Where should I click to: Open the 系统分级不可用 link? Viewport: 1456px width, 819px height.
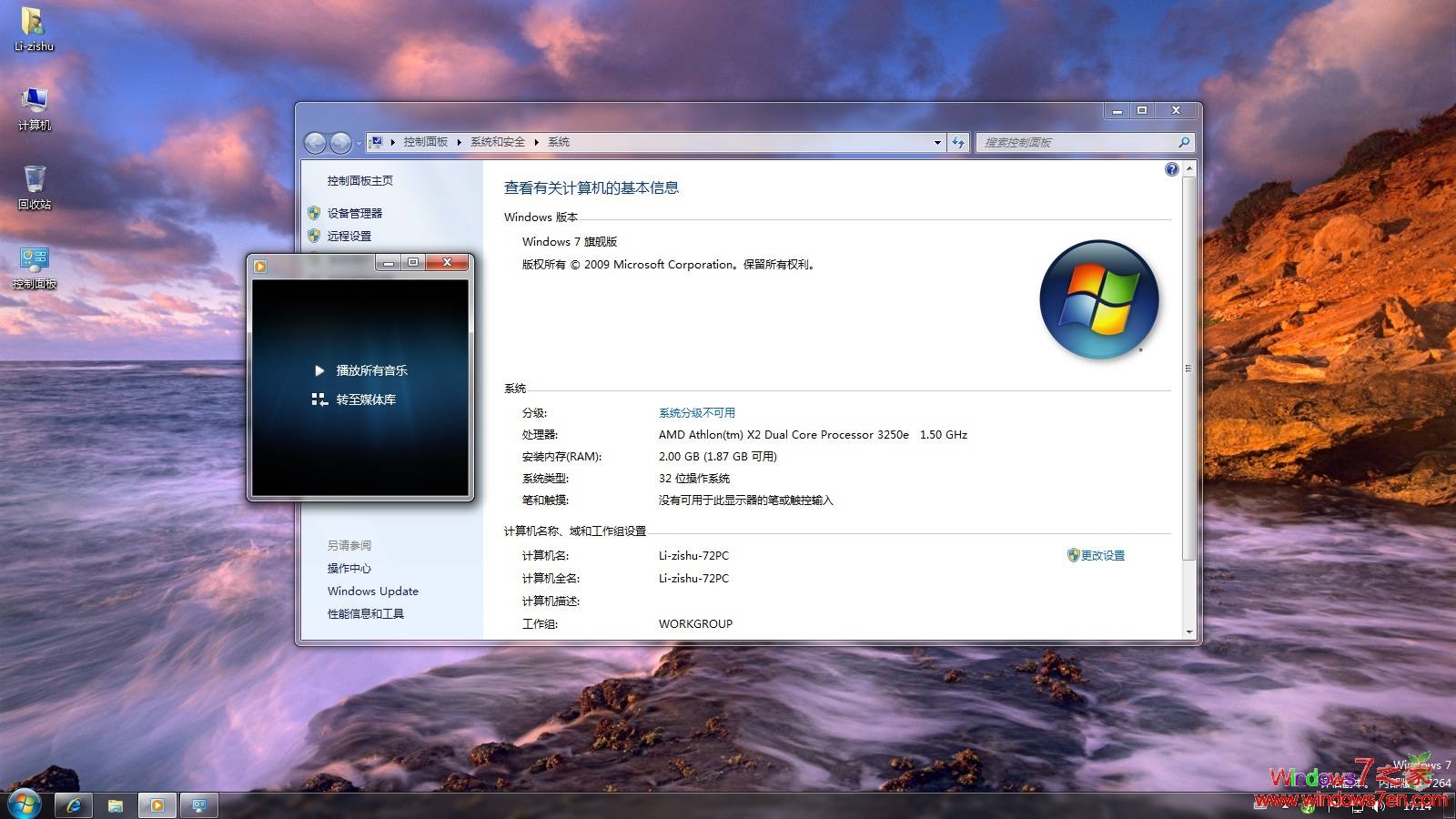click(x=698, y=411)
